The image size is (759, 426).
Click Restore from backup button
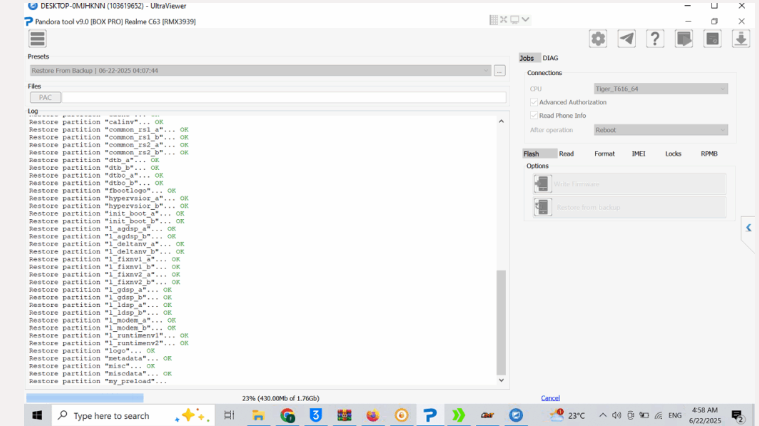(630, 207)
